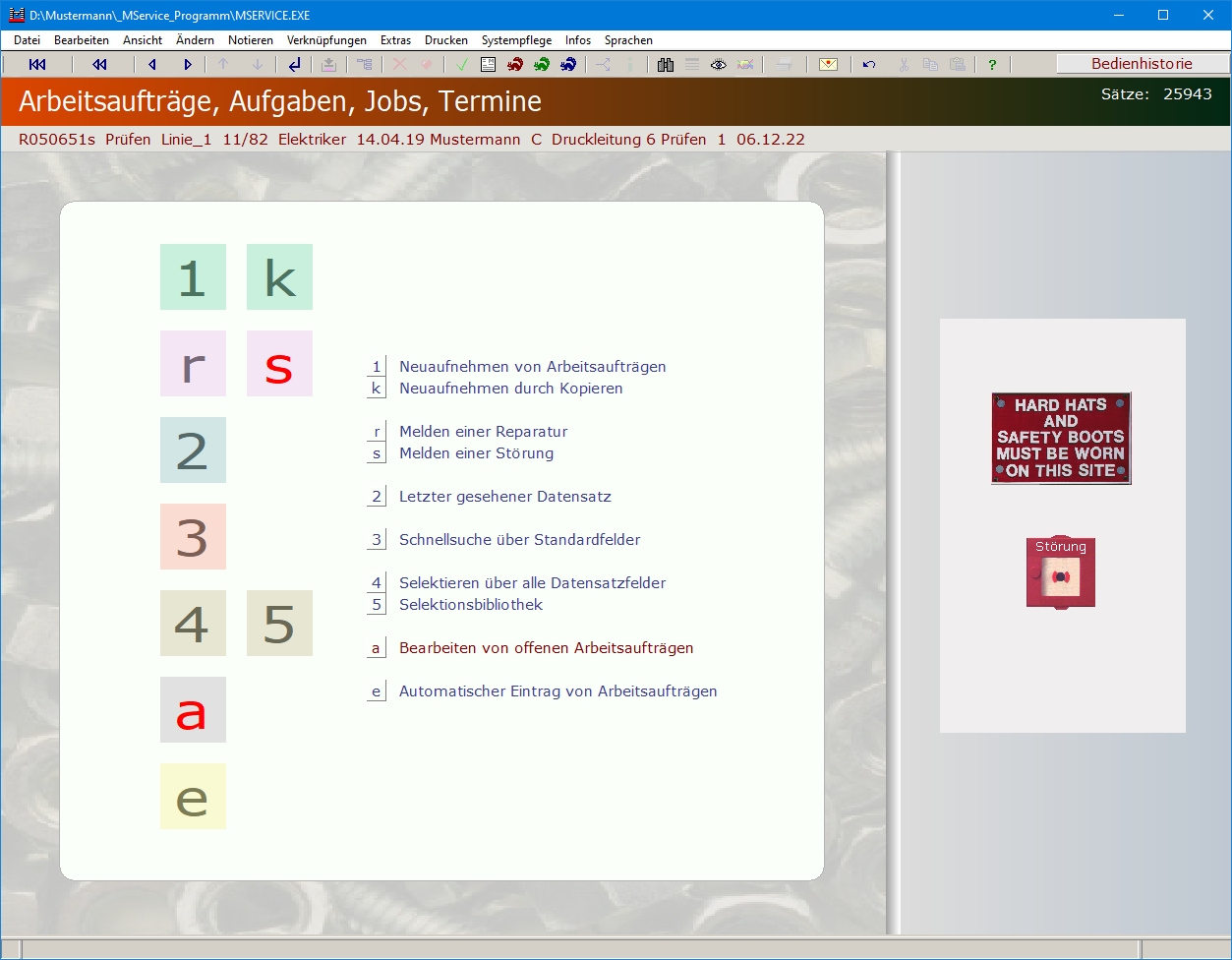The image size is (1232, 960).
Task: Click the large pink '3' tile
Action: point(193,537)
